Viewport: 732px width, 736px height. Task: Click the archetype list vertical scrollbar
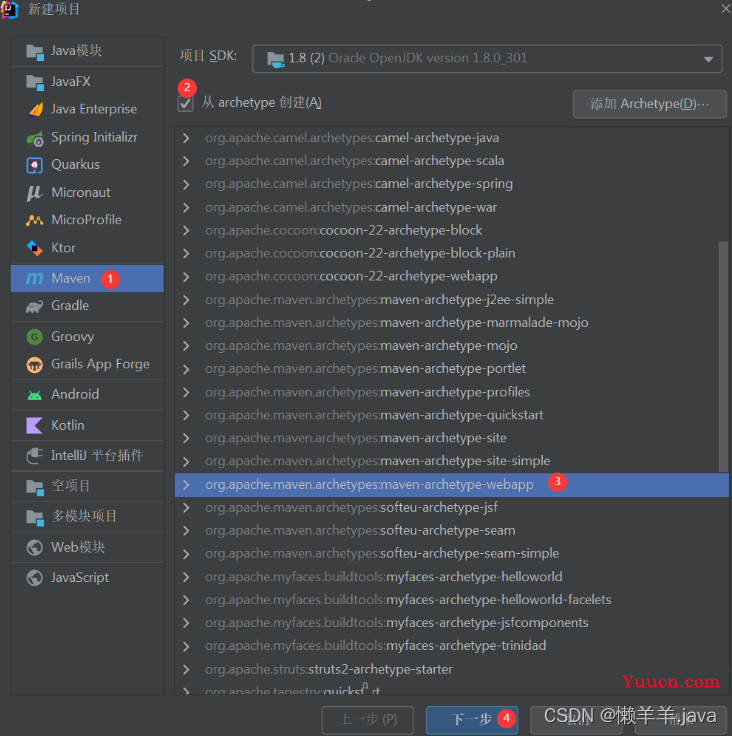[723, 357]
